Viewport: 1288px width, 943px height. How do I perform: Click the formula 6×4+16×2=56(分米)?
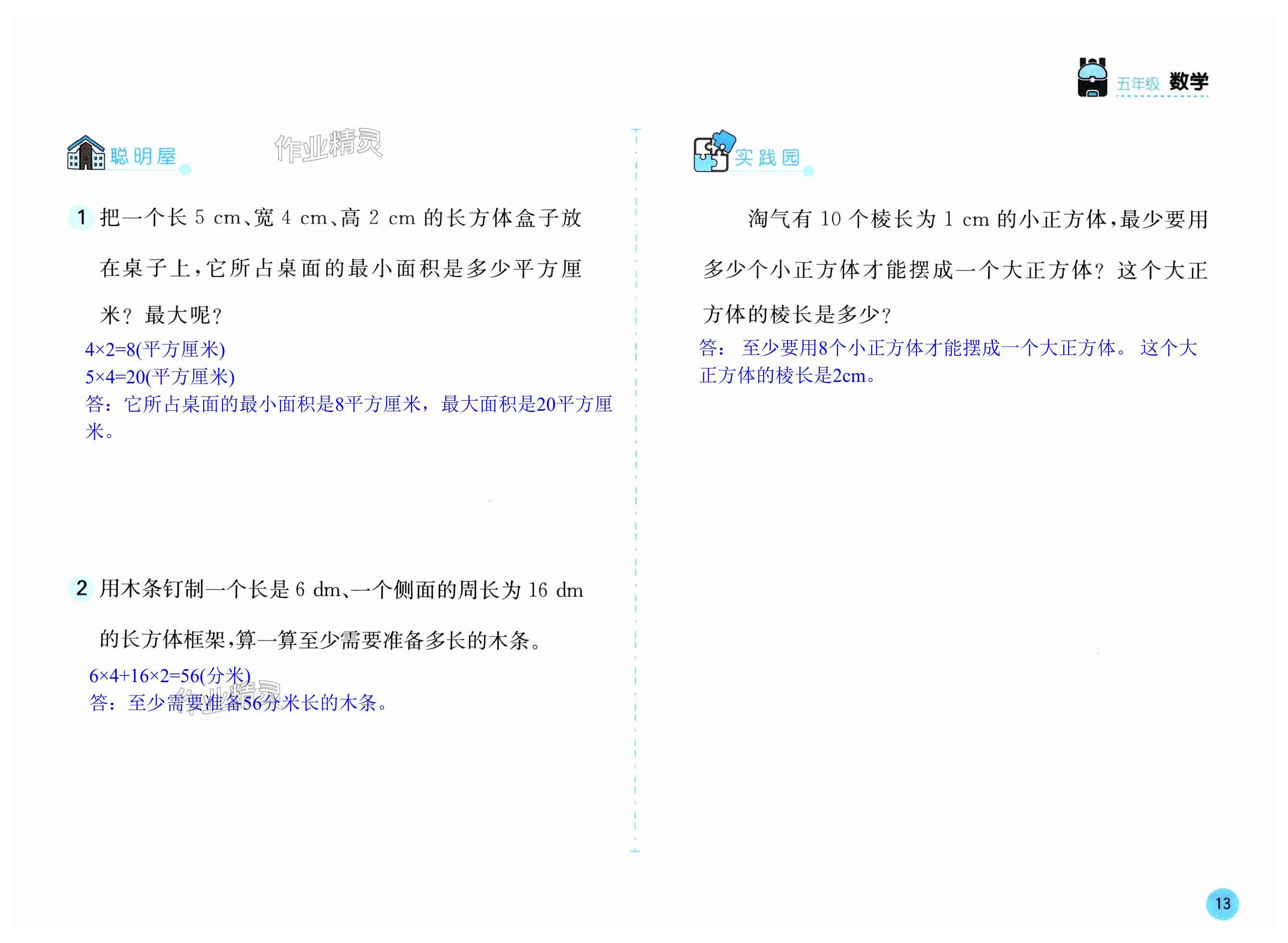170,676
